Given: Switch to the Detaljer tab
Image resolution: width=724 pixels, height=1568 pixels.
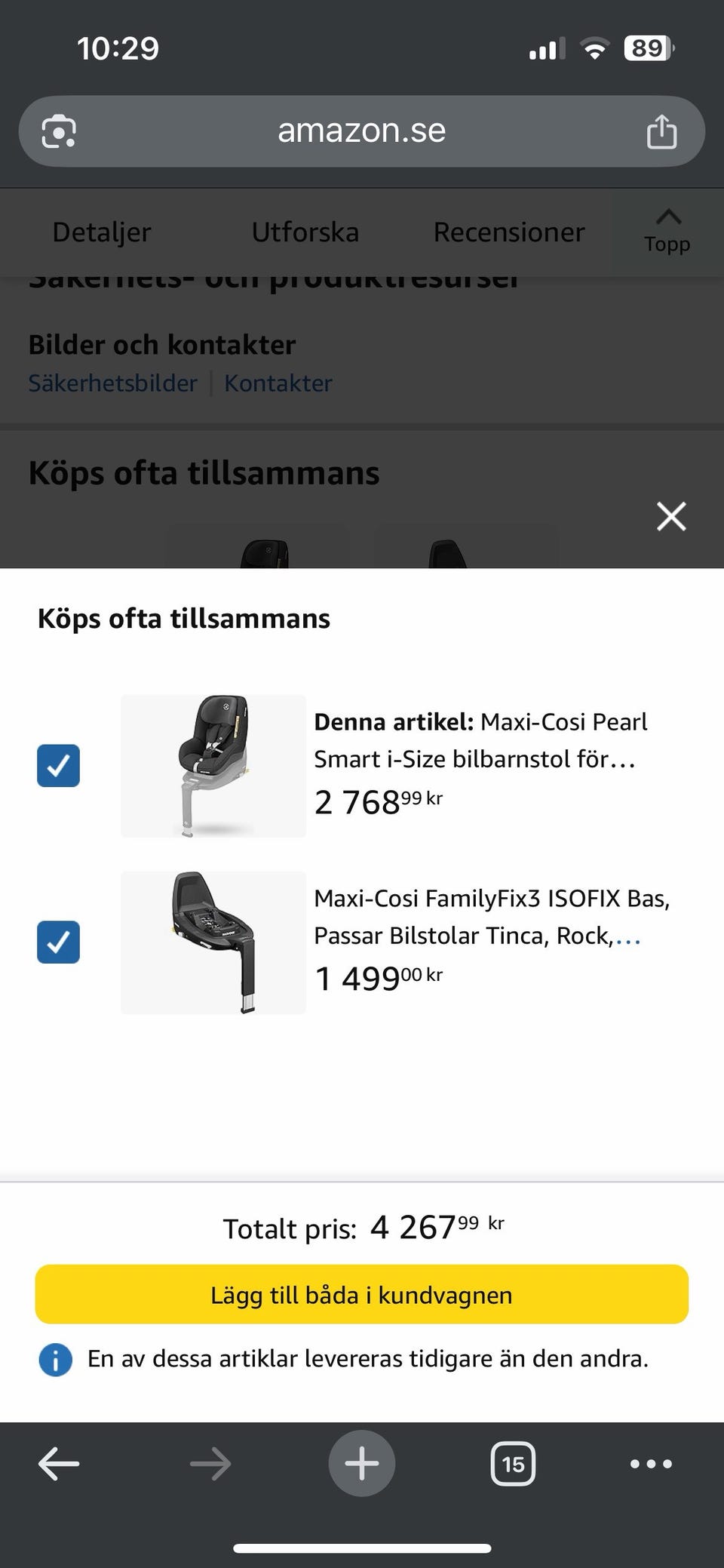Looking at the screenshot, I should (x=102, y=232).
